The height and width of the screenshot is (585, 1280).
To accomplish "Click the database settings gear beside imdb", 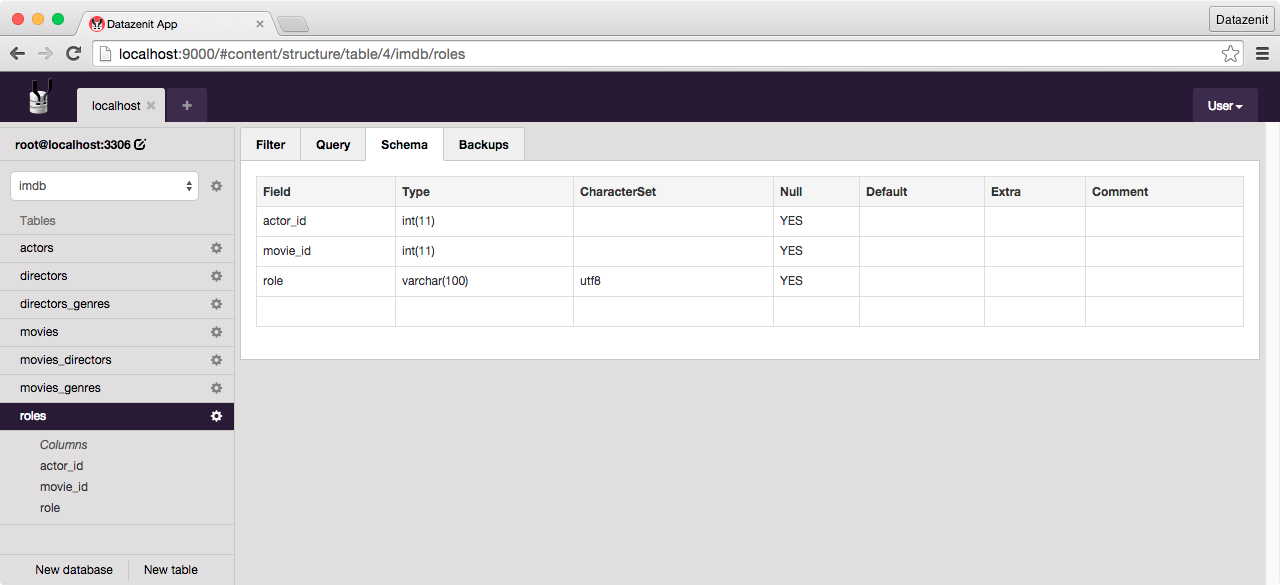I will [x=216, y=186].
